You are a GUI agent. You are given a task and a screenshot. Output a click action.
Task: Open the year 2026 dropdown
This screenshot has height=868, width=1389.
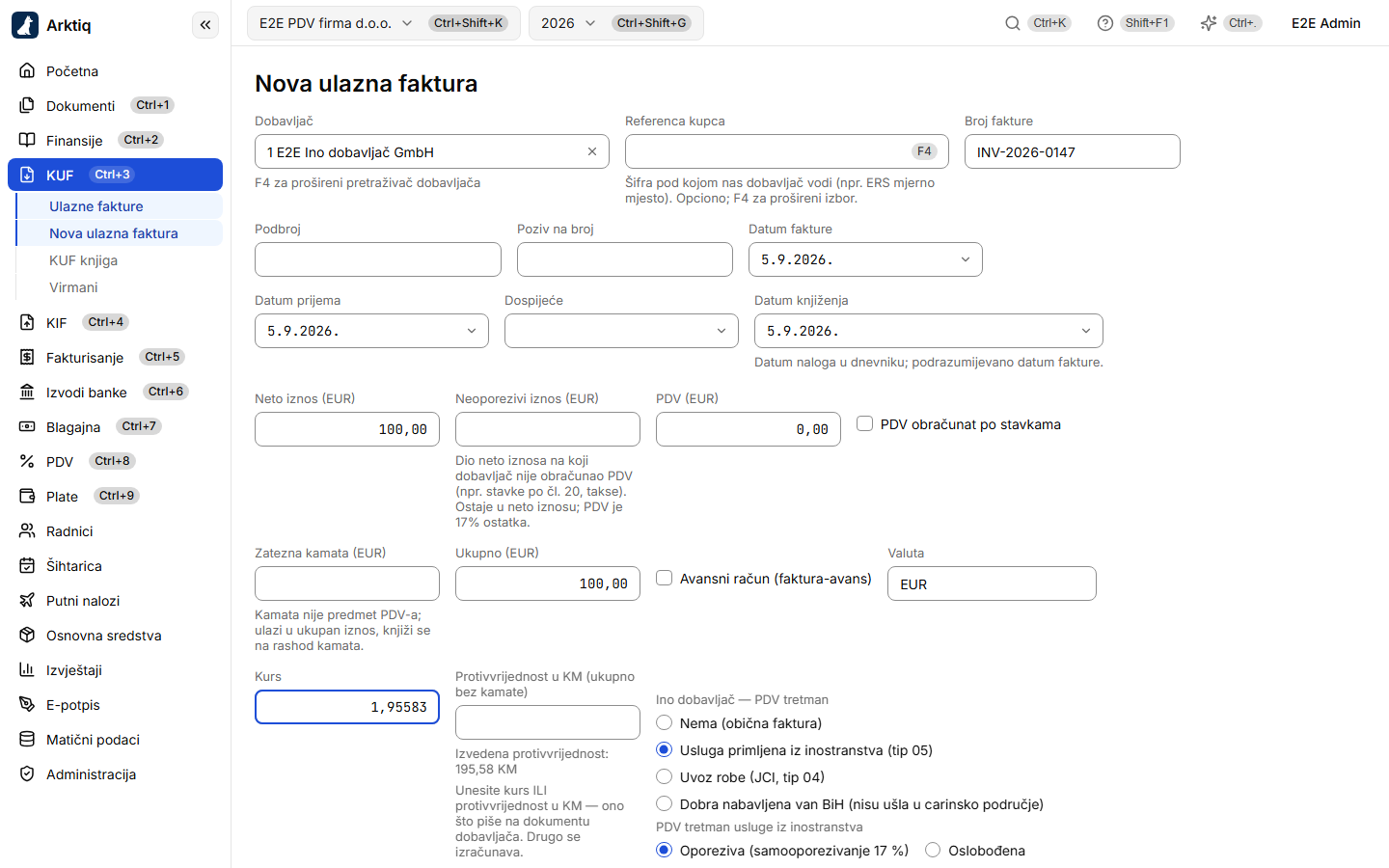point(616,23)
